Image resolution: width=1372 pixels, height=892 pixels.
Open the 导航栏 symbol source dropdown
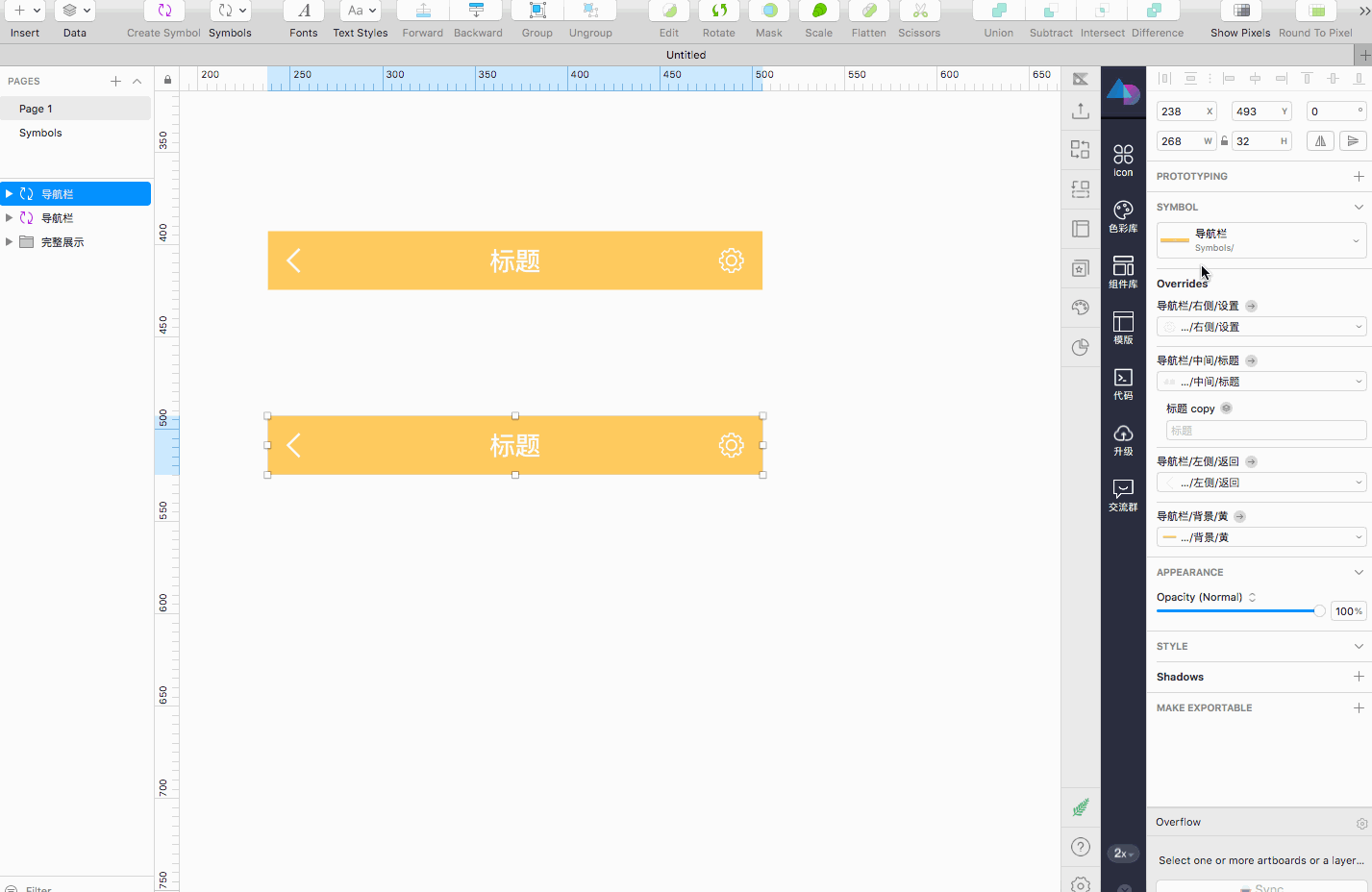point(1261,240)
